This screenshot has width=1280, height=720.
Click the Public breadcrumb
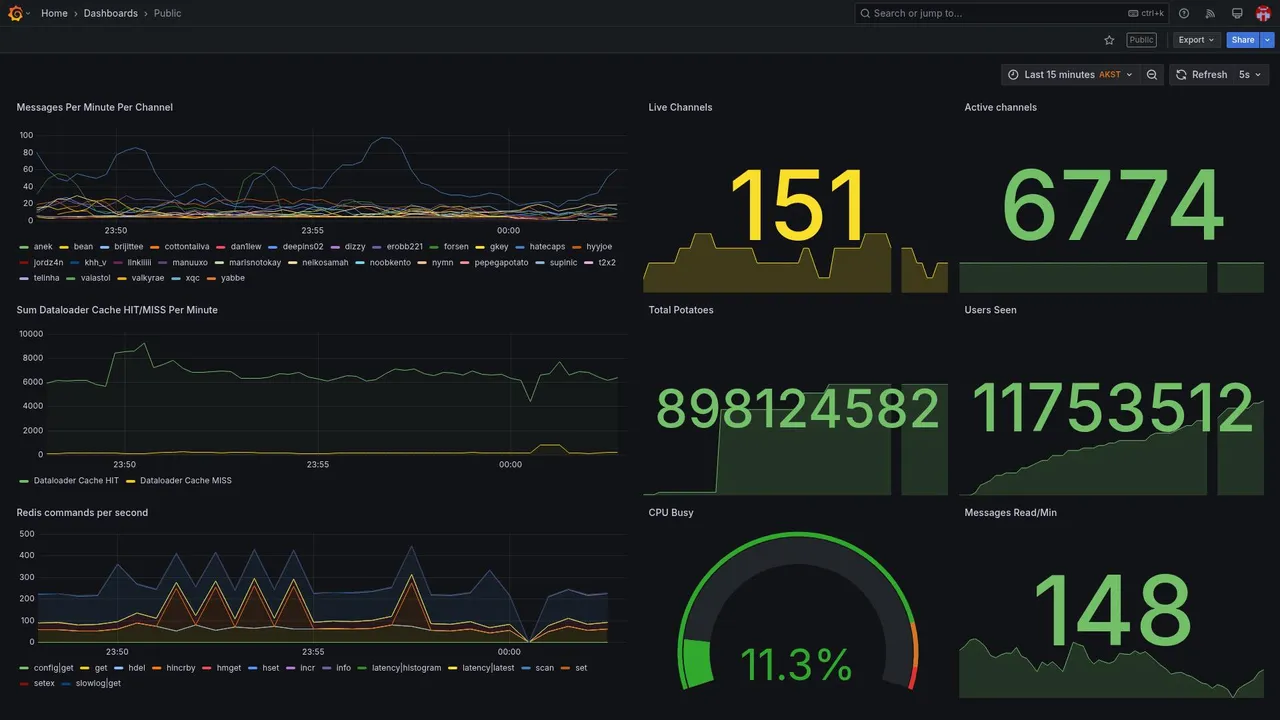pyautogui.click(x=168, y=13)
